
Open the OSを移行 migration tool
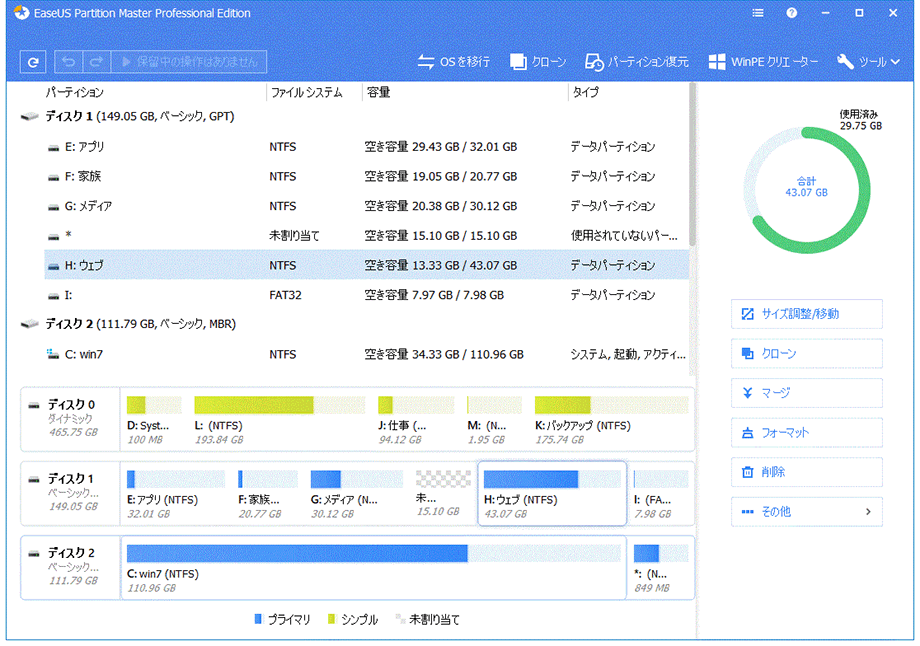point(453,62)
